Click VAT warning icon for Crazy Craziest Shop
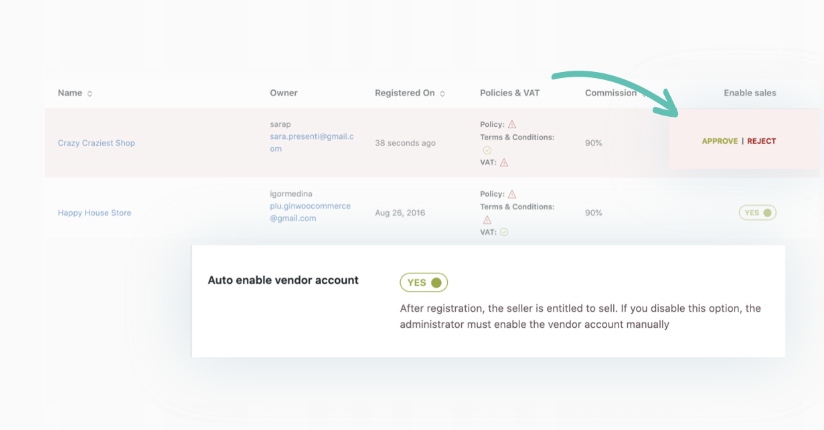 [x=504, y=162]
